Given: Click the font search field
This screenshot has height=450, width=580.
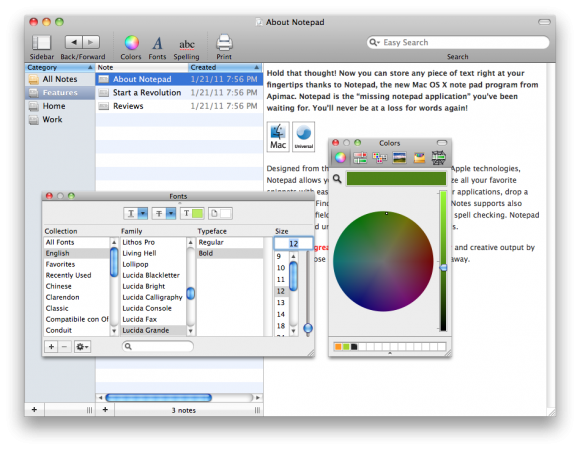Looking at the screenshot, I should (158, 346).
